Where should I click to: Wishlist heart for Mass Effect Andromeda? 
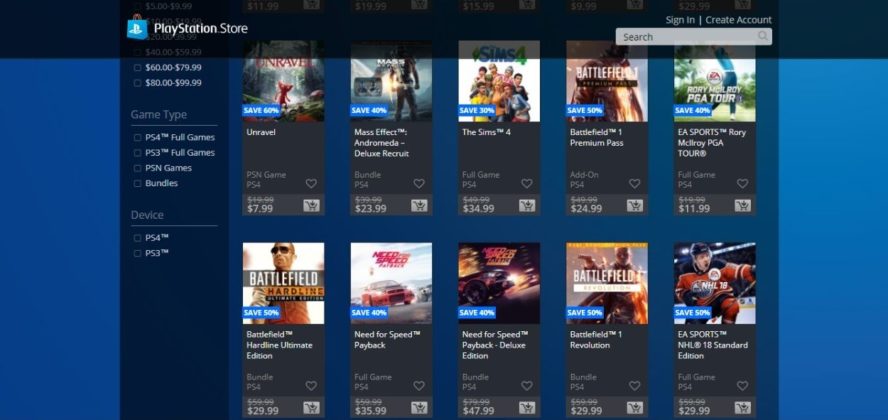(x=419, y=183)
